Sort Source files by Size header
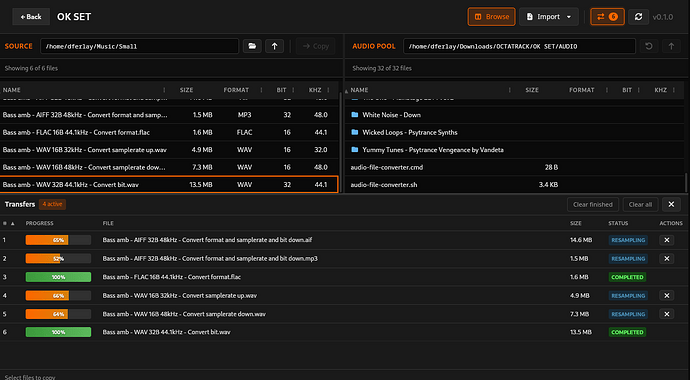690x380 pixels. [186, 90]
